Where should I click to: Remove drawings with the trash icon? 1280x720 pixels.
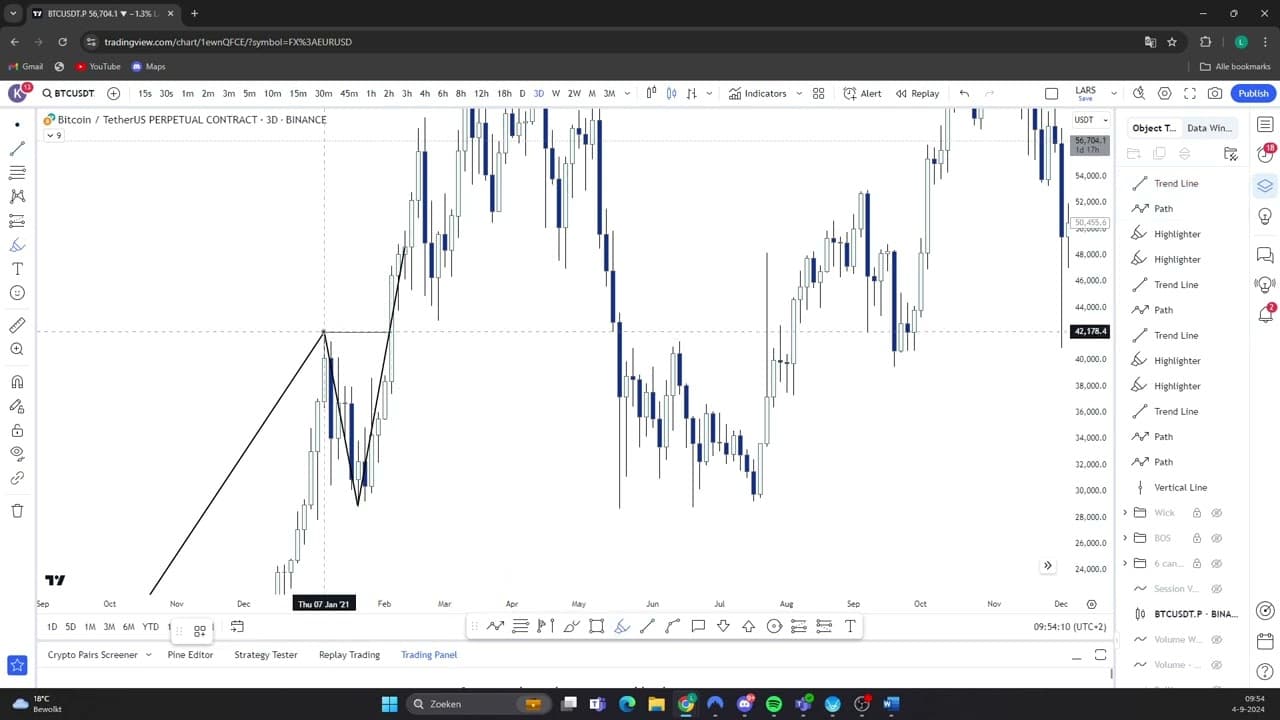pyautogui.click(x=17, y=511)
